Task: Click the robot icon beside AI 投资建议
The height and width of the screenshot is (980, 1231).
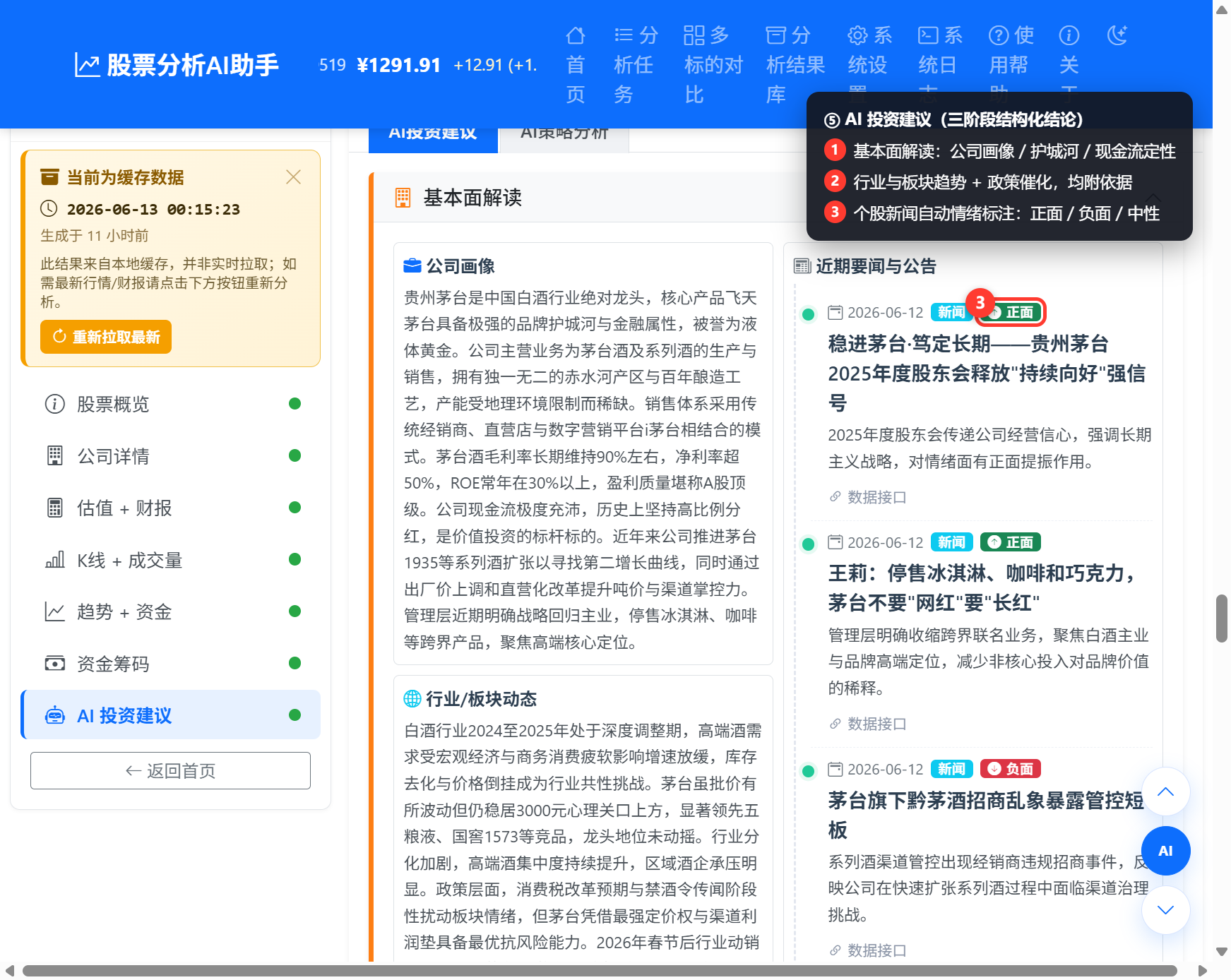Action: pos(54,715)
